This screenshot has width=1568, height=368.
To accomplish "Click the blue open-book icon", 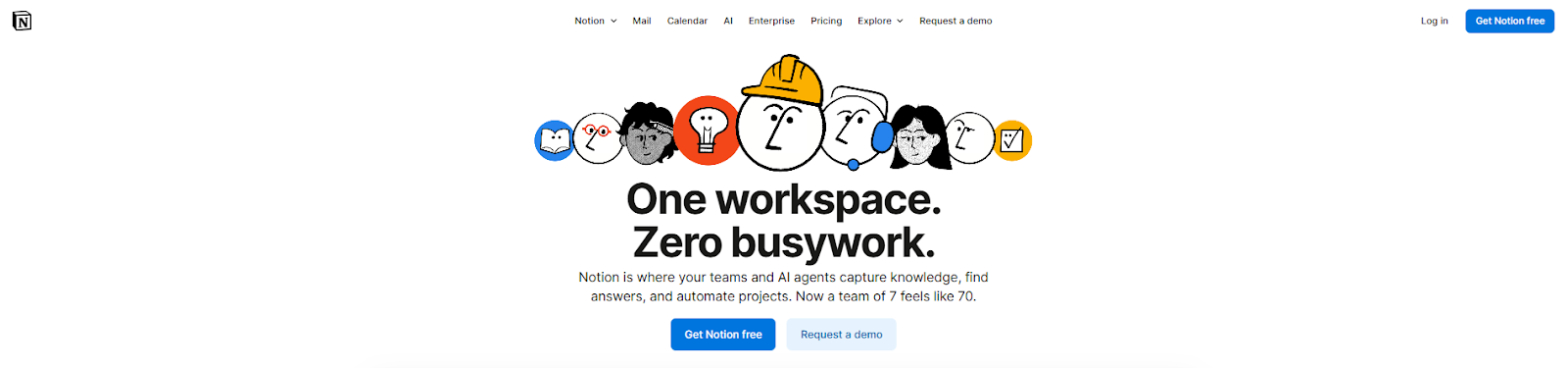I will click(x=554, y=140).
